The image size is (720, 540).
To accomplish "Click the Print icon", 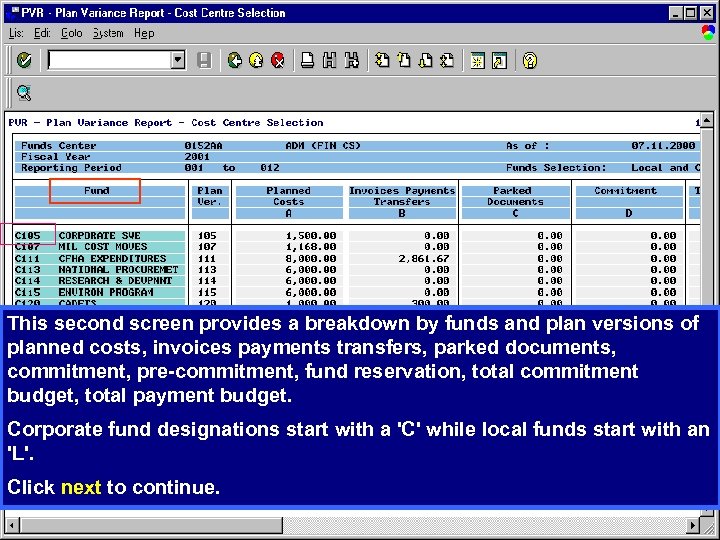I will [307, 60].
